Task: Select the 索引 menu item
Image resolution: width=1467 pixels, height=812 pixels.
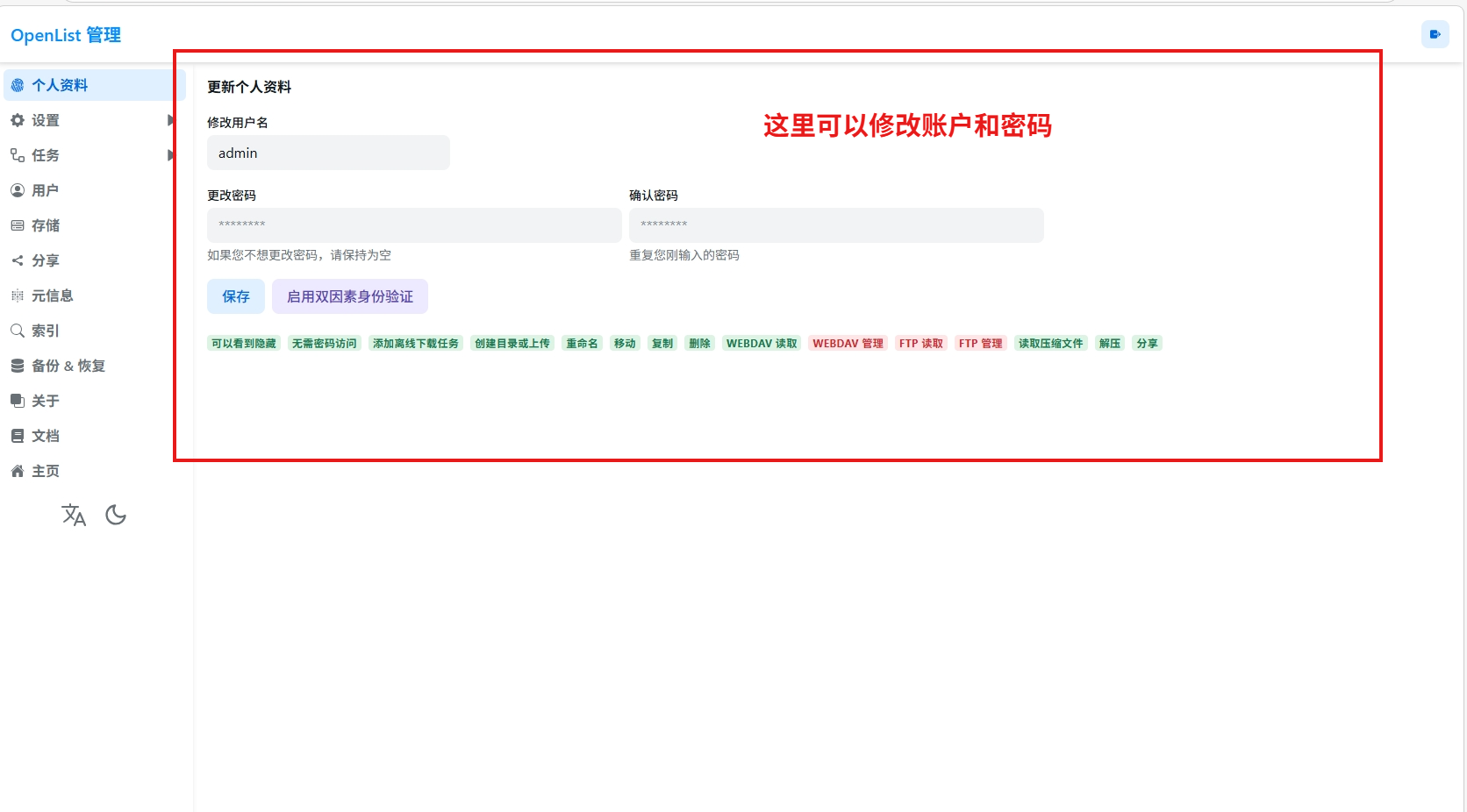Action: point(95,331)
